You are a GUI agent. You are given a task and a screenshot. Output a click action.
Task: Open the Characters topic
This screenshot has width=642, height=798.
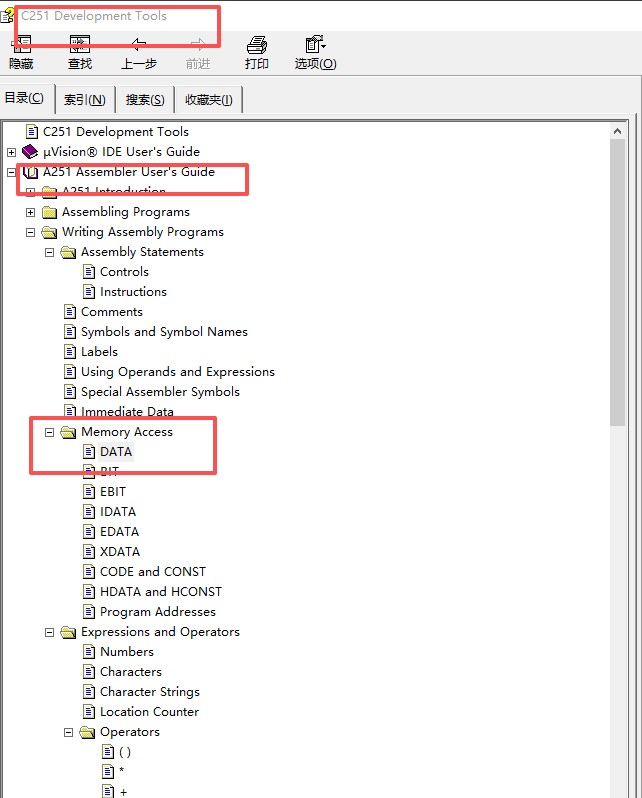131,672
